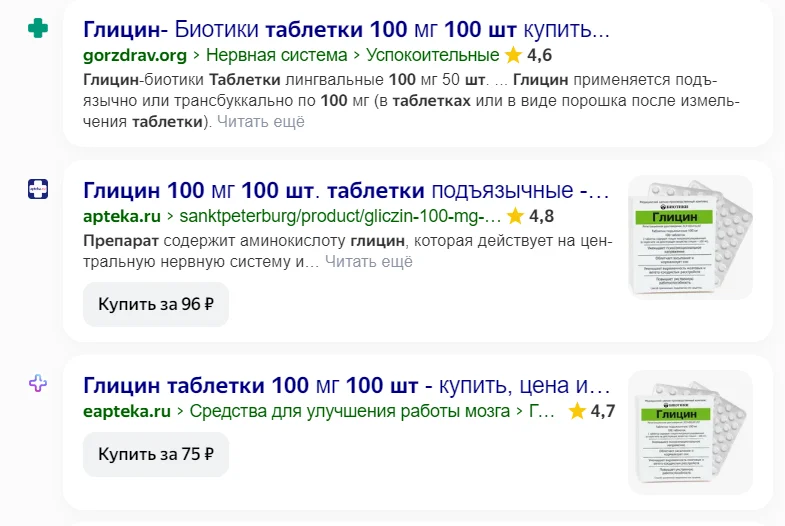
Task: Expand 'Читать ещё' in the gorzdrav snippet
Action: click(x=261, y=122)
